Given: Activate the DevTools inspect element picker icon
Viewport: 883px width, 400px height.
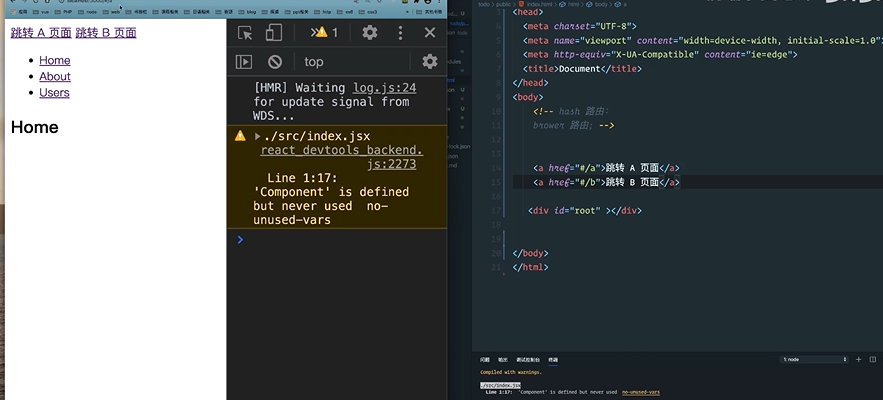Looking at the screenshot, I should [x=245, y=33].
